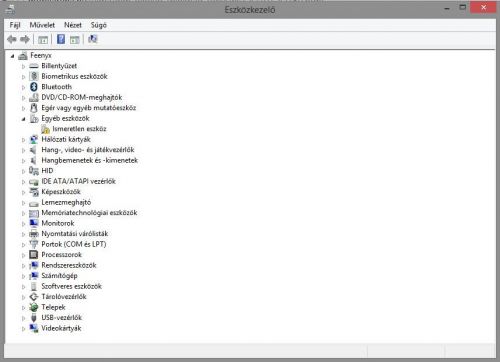Click the Képeszközök camera icon
This screenshot has width=500, height=362.
34,192
